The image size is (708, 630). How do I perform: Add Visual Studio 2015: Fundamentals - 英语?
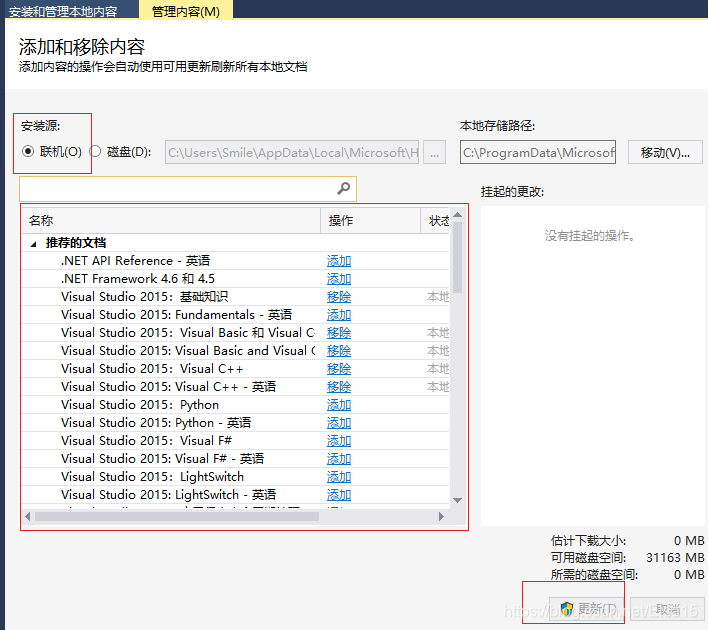click(339, 315)
